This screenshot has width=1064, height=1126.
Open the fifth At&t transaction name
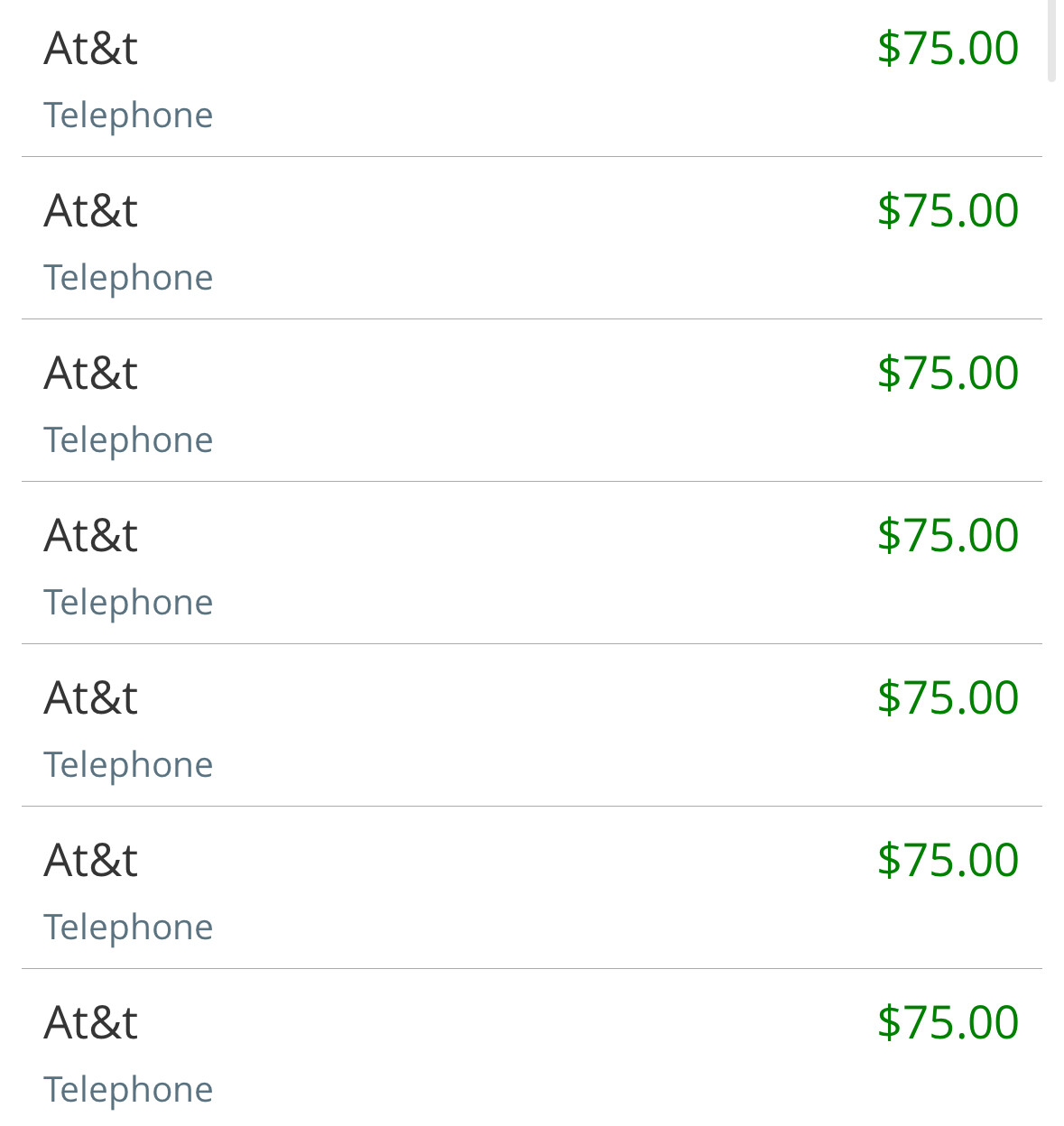point(90,698)
